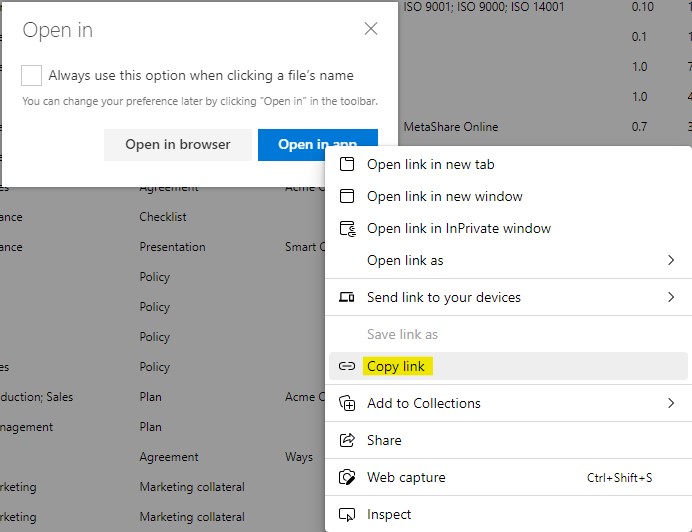Expand the 'Add to Collections' submenu arrow
692x532 pixels.
point(670,403)
